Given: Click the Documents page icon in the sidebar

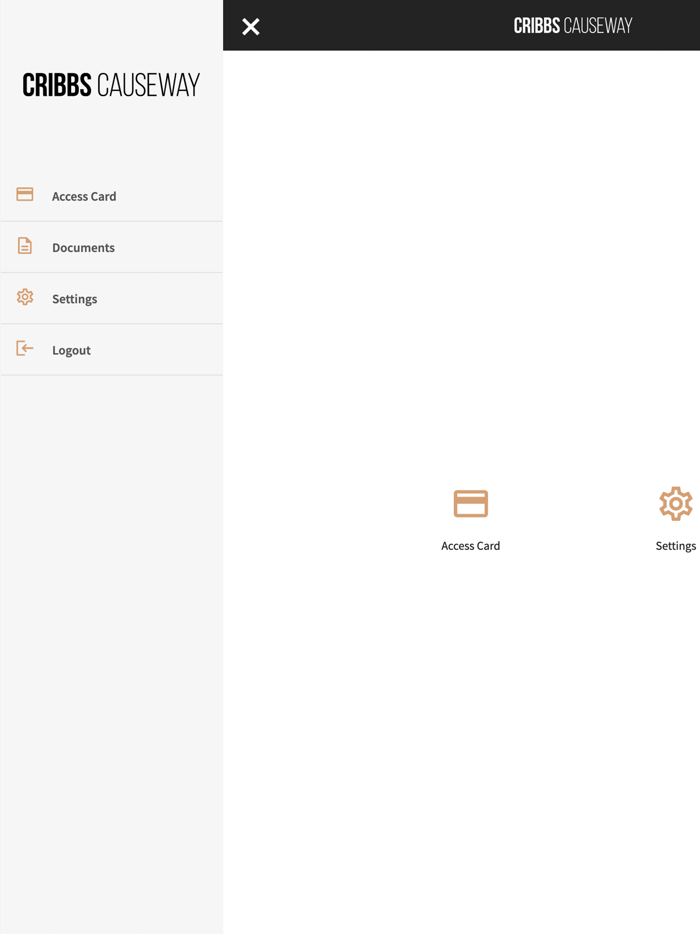Looking at the screenshot, I should (24, 245).
